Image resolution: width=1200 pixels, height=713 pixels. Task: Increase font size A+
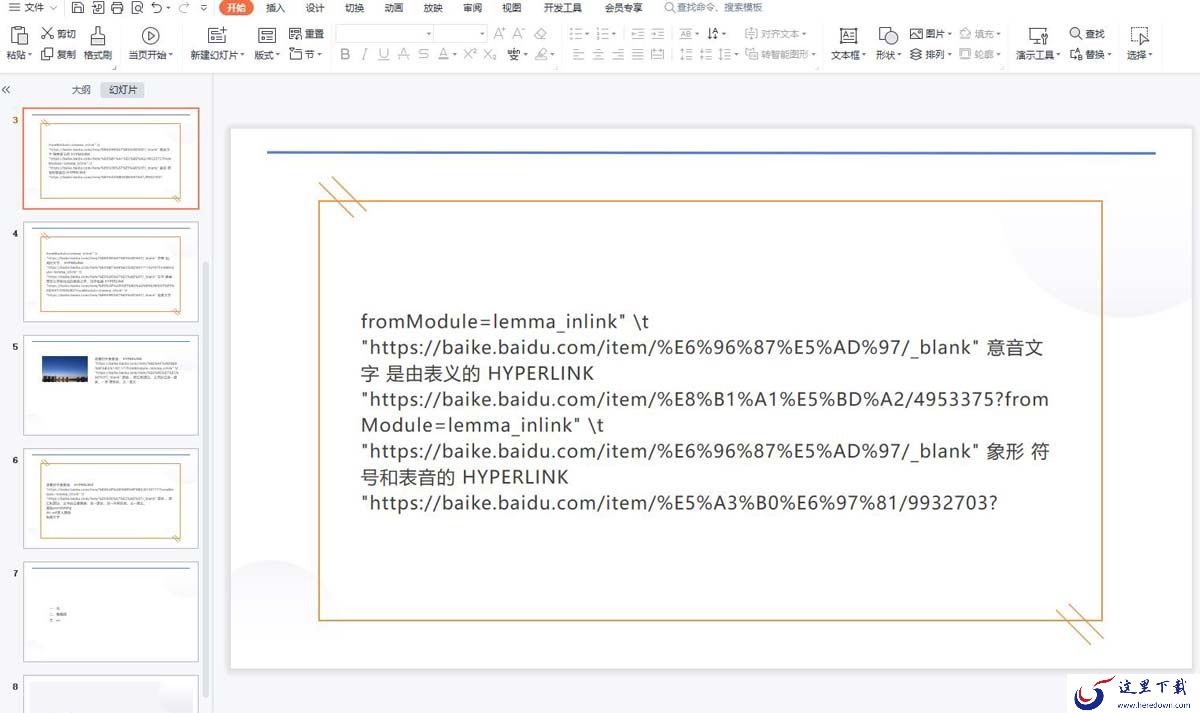coord(500,34)
